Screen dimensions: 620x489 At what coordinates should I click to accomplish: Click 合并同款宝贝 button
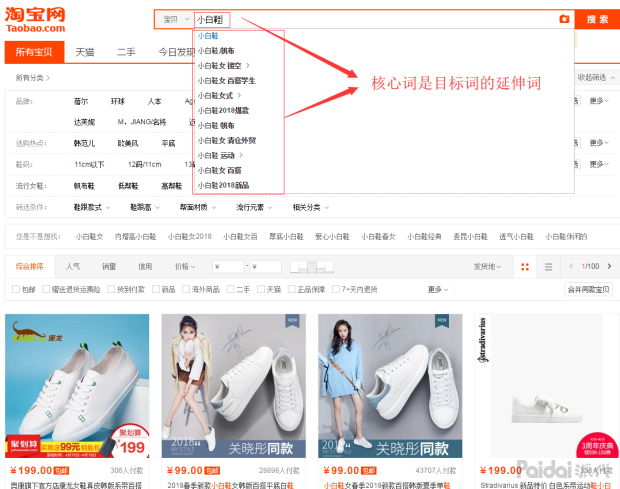588,289
